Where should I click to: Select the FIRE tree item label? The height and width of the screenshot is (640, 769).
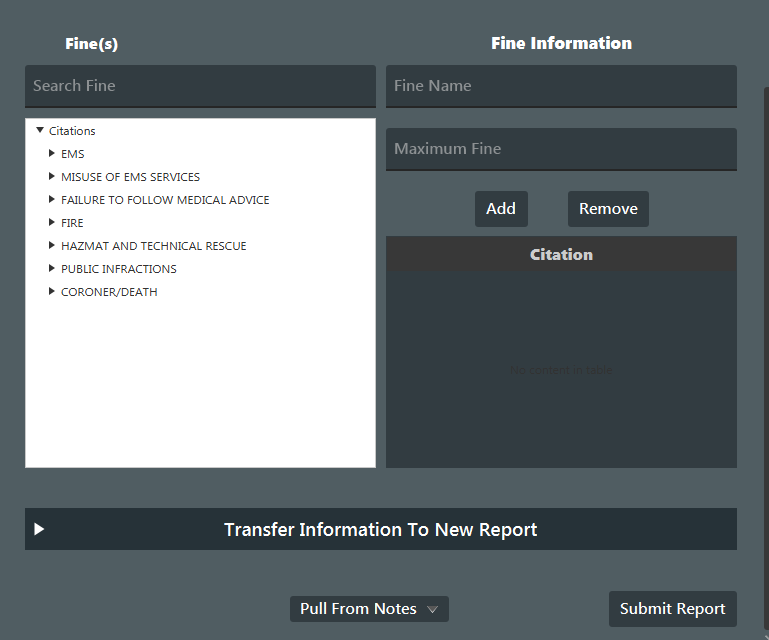click(x=72, y=223)
